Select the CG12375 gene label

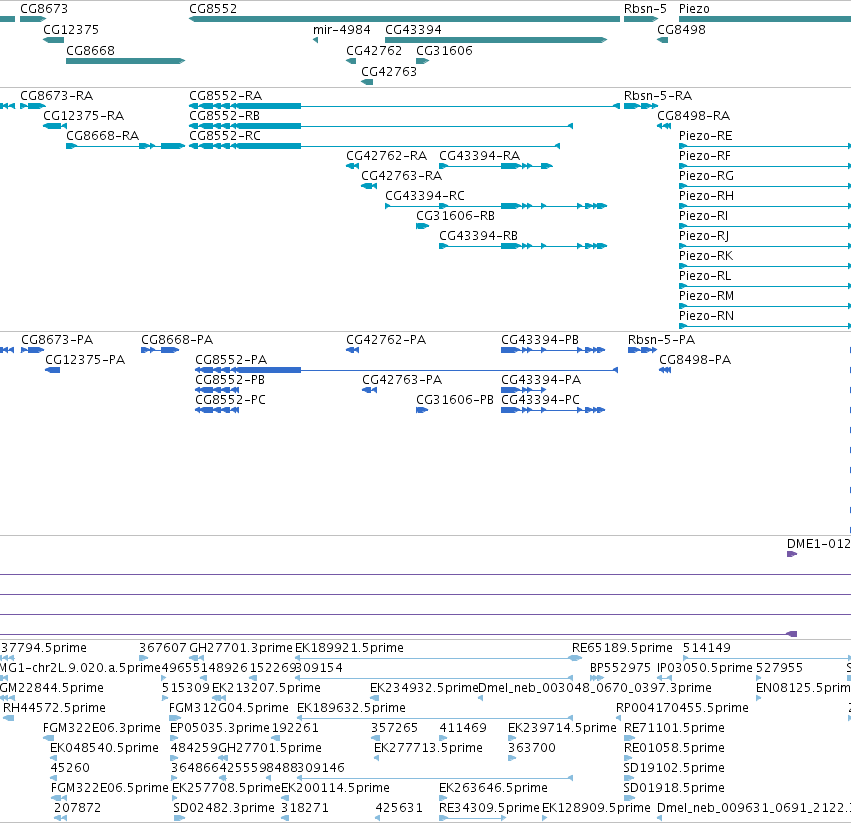pos(71,30)
